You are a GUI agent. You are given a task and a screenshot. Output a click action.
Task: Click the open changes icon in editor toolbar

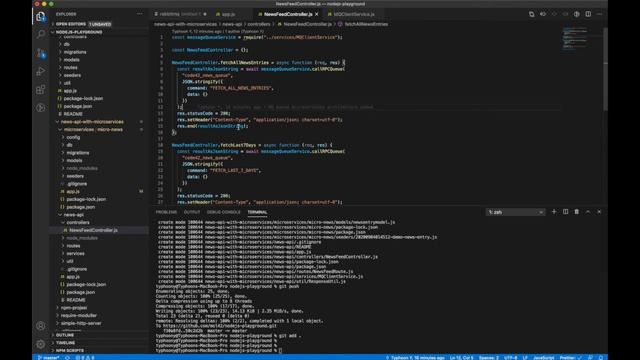[x=531, y=14]
